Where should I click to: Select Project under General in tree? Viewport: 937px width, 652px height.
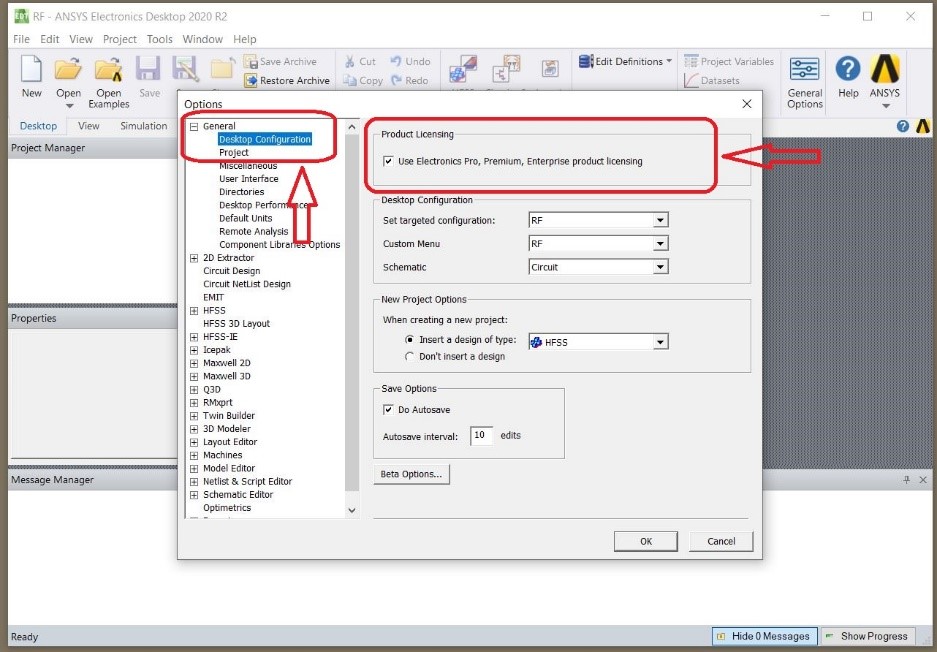click(234, 152)
